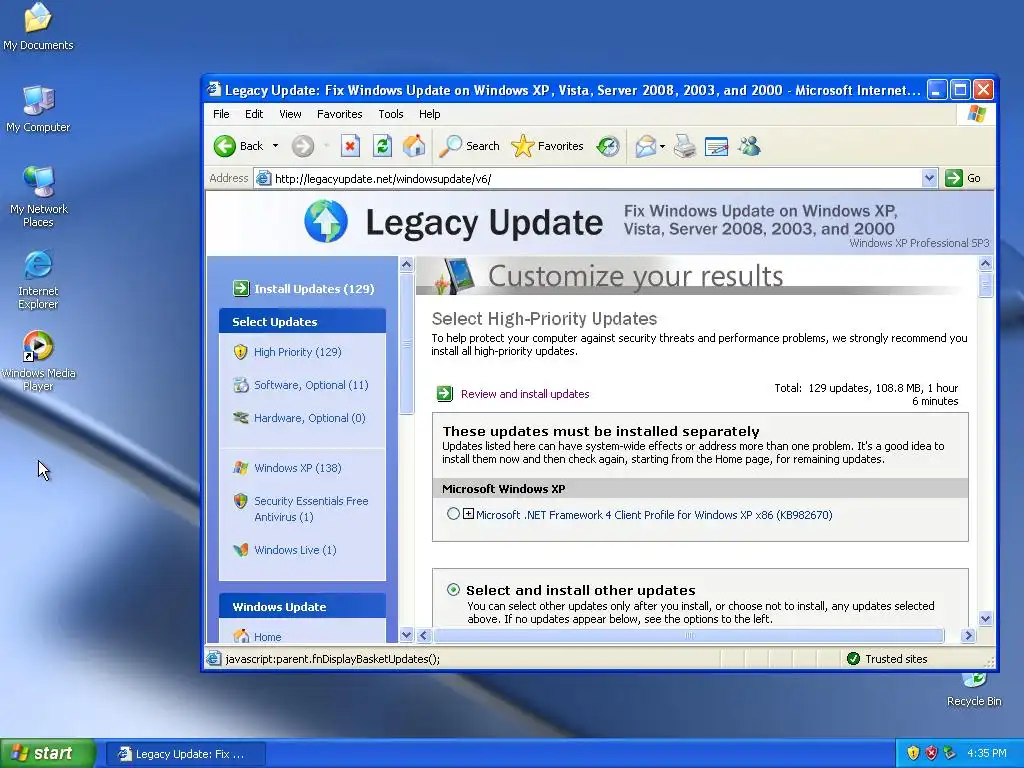The width and height of the screenshot is (1024, 768).
Task: Click the Edit toolbar icon
Action: tap(716, 146)
